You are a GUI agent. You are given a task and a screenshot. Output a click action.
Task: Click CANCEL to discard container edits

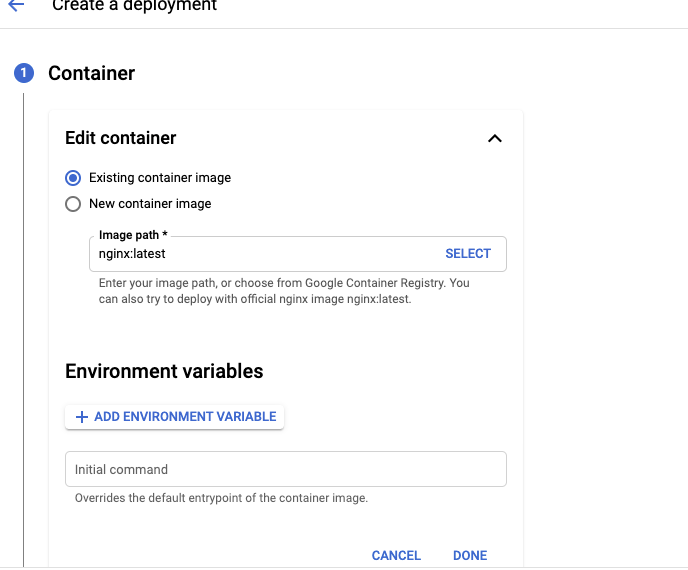pos(396,556)
